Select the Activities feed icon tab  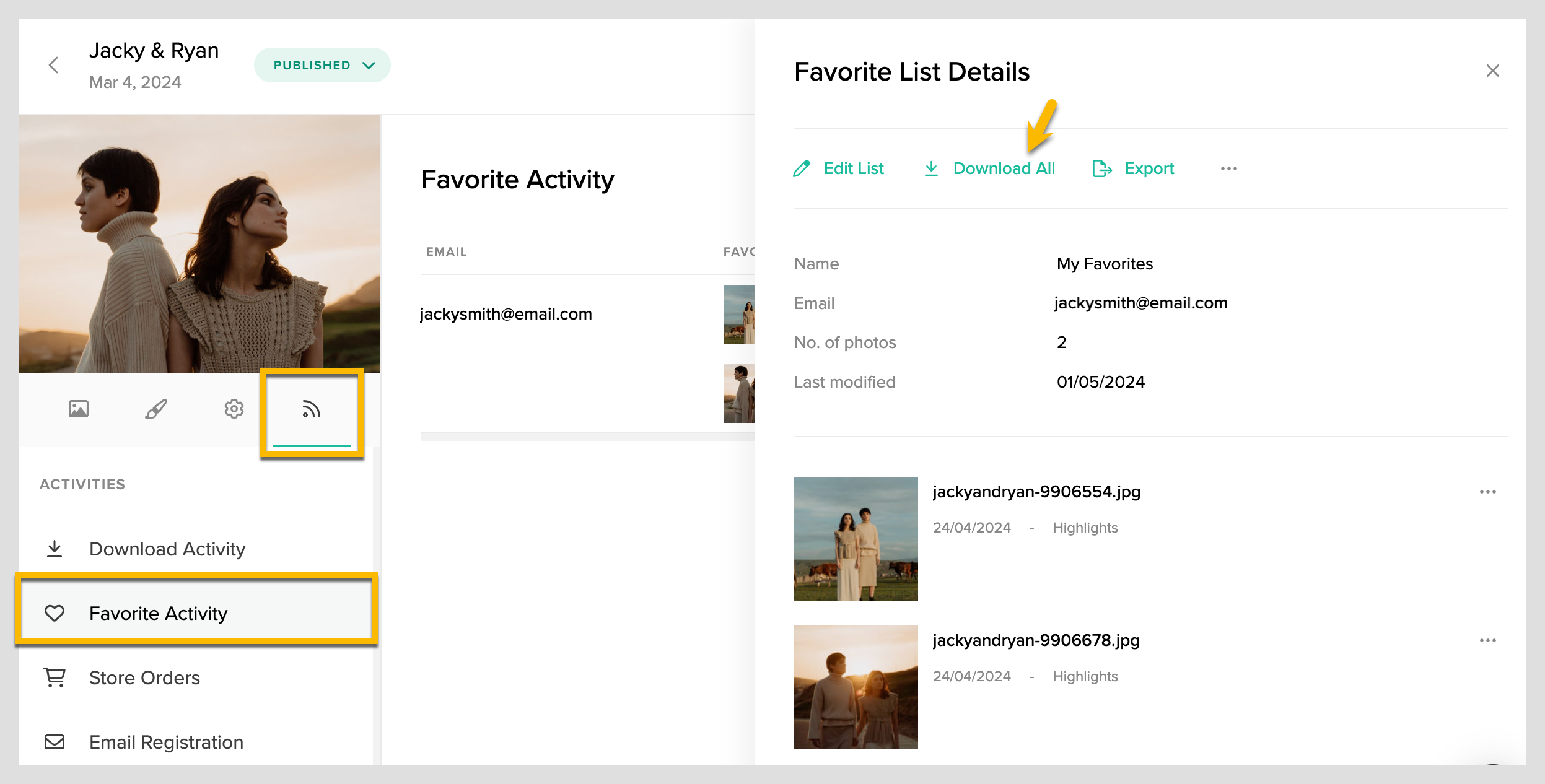(311, 409)
